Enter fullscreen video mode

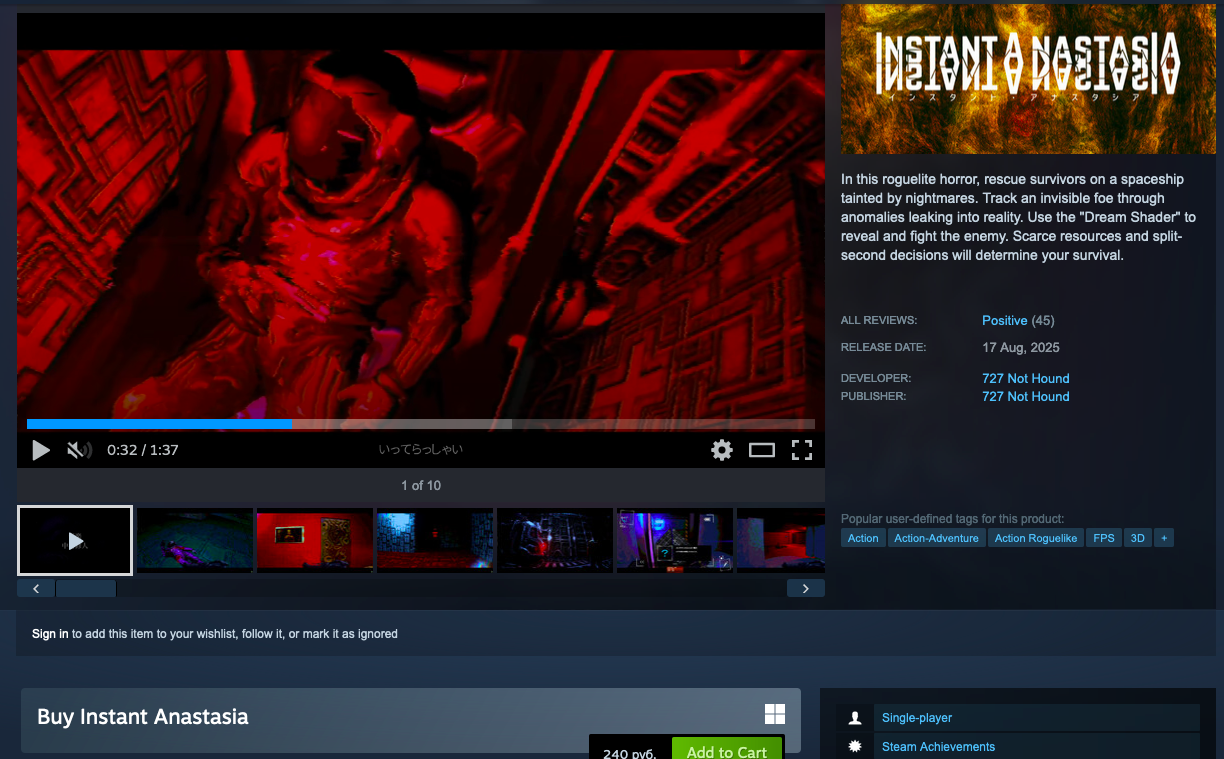pos(802,450)
